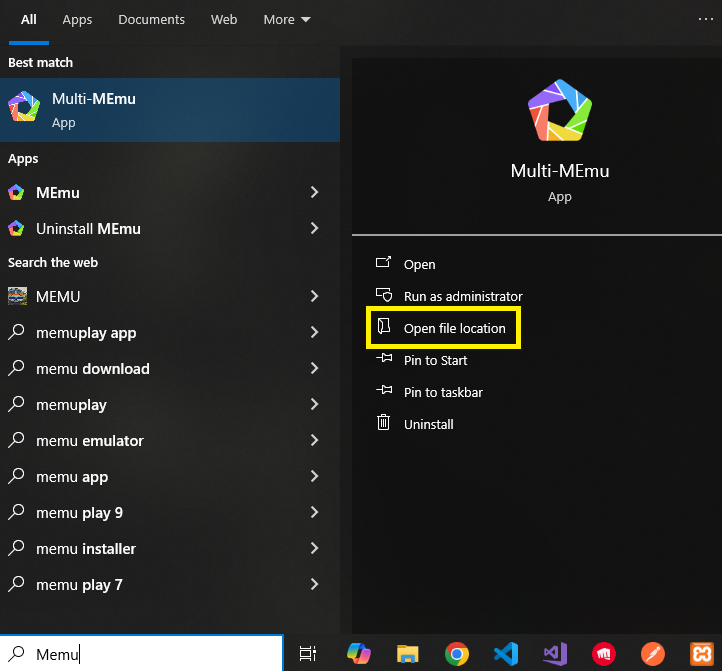
Task: Select Run as administrator option
Action: tap(462, 296)
